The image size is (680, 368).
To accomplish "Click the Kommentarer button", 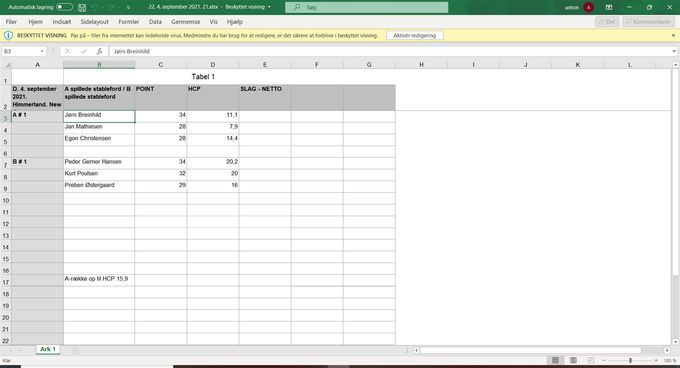I will [648, 22].
